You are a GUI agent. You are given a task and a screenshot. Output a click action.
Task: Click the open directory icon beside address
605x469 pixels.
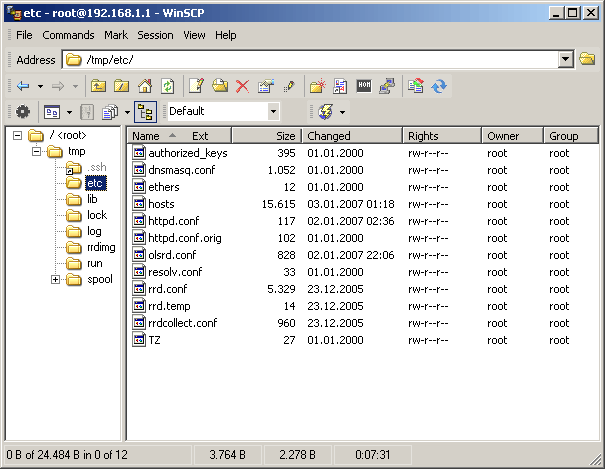pos(587,60)
